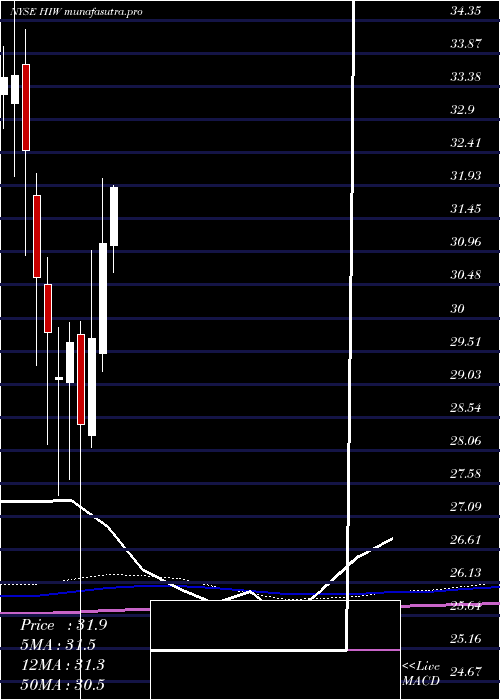Click the 32.41 price axis label
This screenshot has width=500, height=700.
point(465,143)
